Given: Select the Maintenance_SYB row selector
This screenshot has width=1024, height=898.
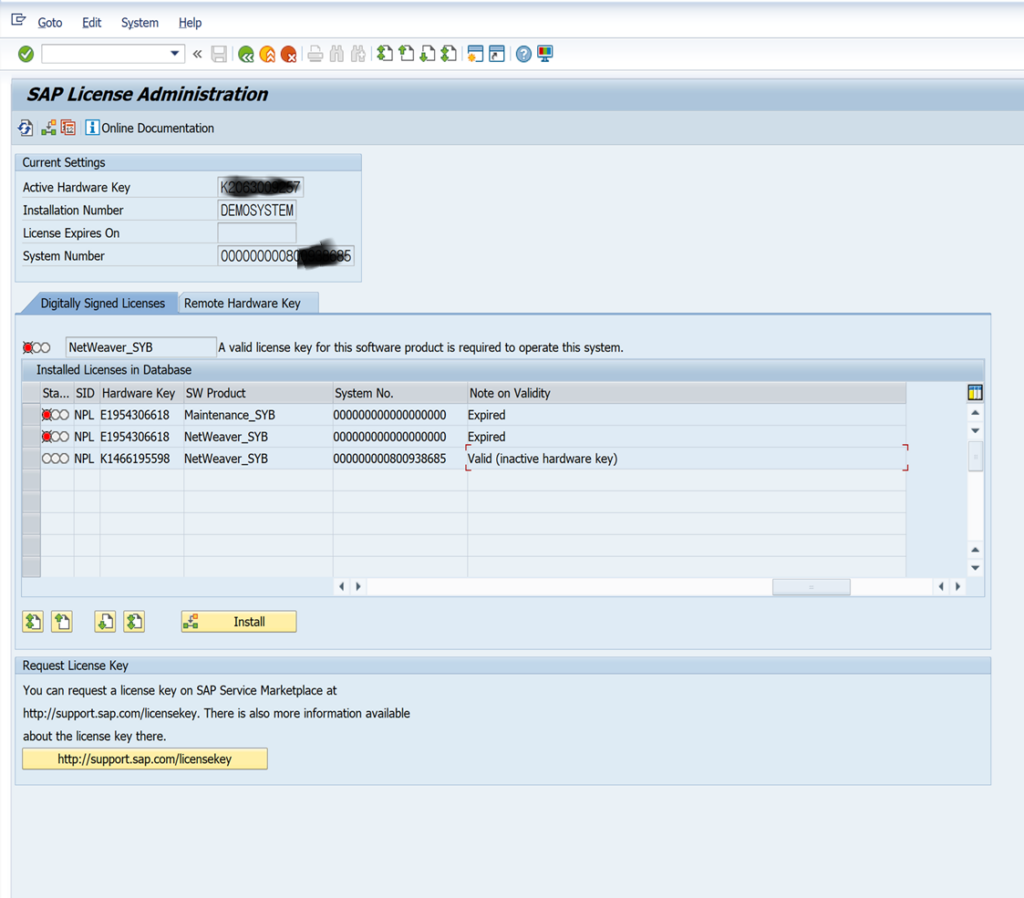Looking at the screenshot, I should click(31, 415).
